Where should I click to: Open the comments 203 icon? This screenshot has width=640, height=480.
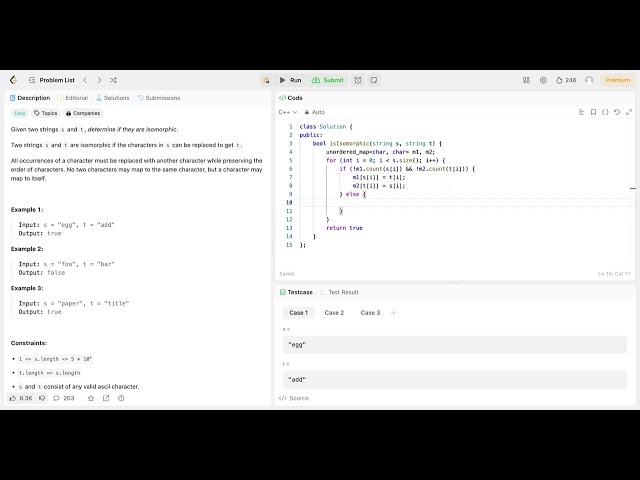click(x=64, y=398)
